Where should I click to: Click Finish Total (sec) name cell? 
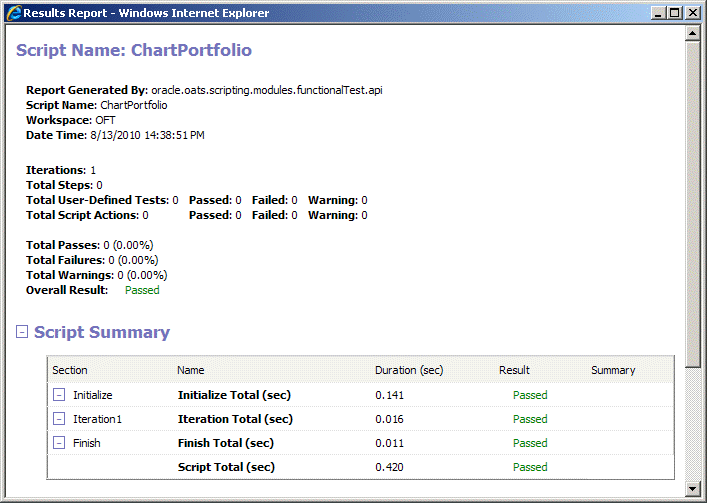click(226, 443)
